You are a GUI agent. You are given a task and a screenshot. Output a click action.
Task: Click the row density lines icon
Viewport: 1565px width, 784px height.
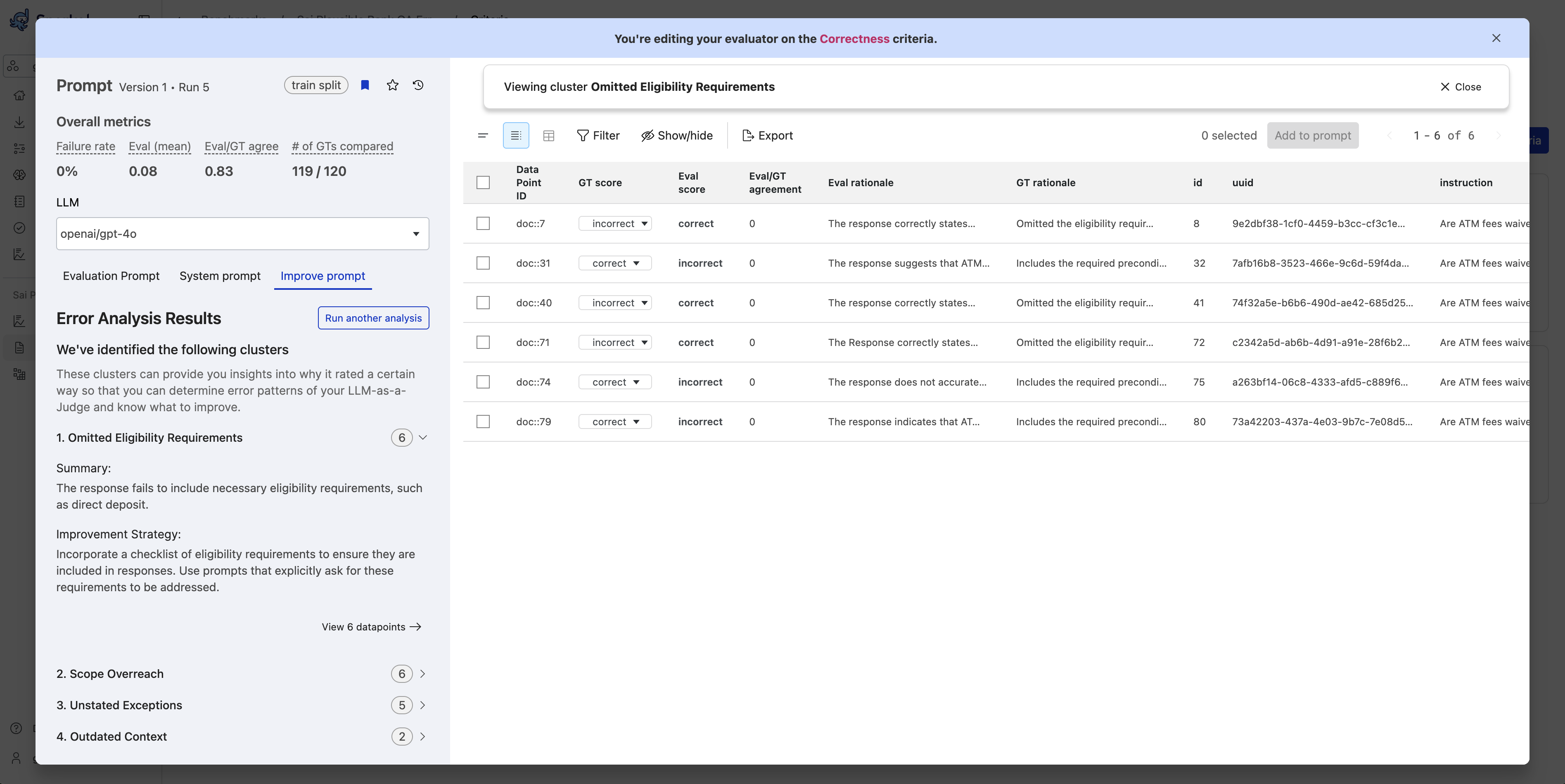483,135
